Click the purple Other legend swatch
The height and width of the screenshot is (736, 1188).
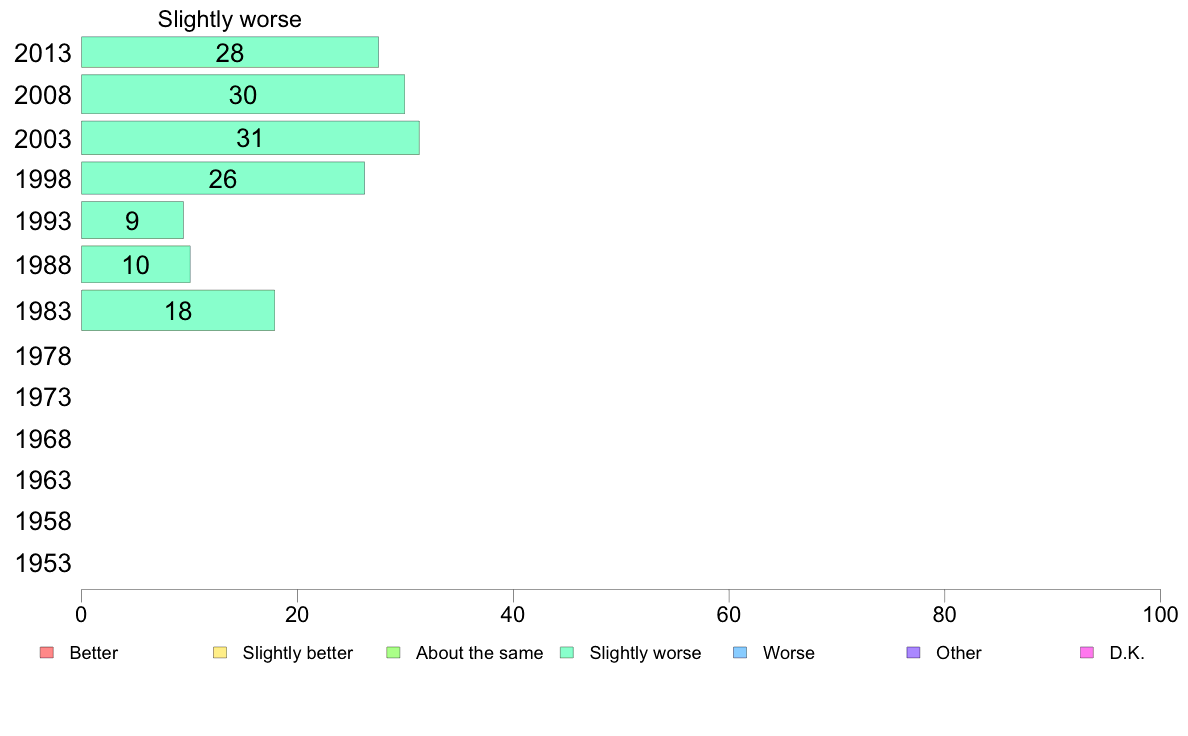914,653
